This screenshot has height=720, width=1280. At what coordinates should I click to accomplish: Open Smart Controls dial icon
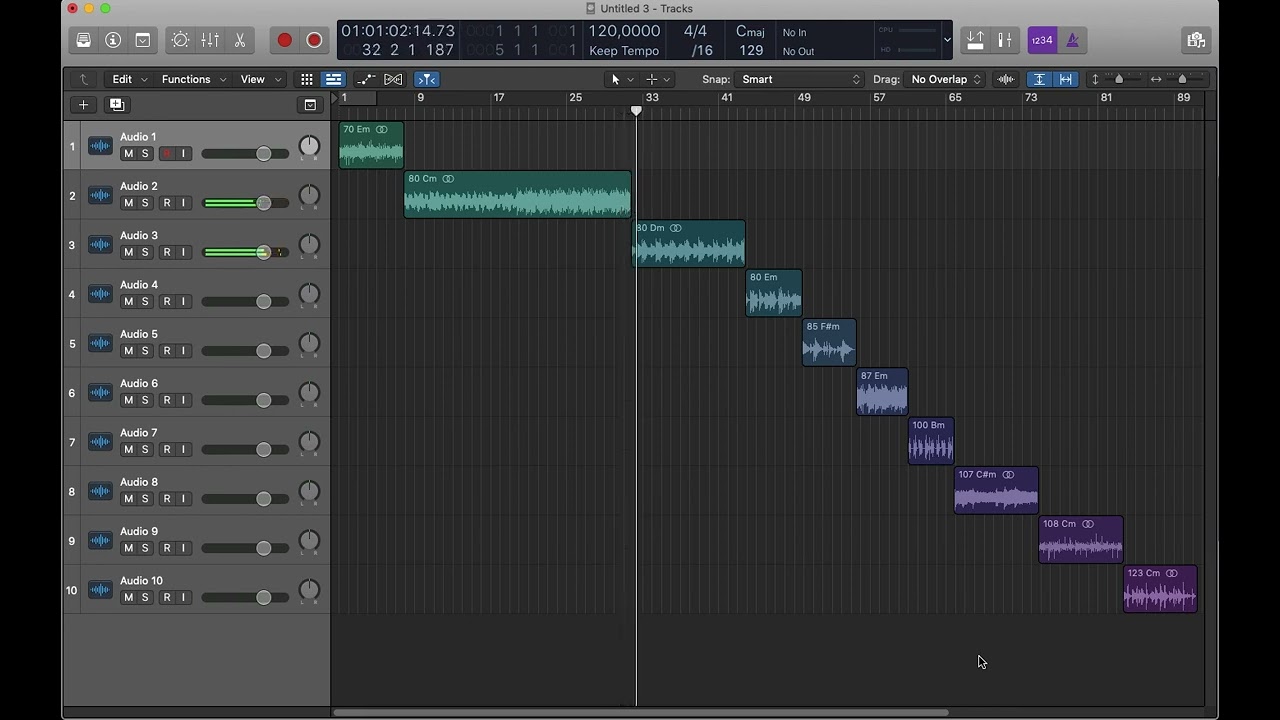[180, 40]
